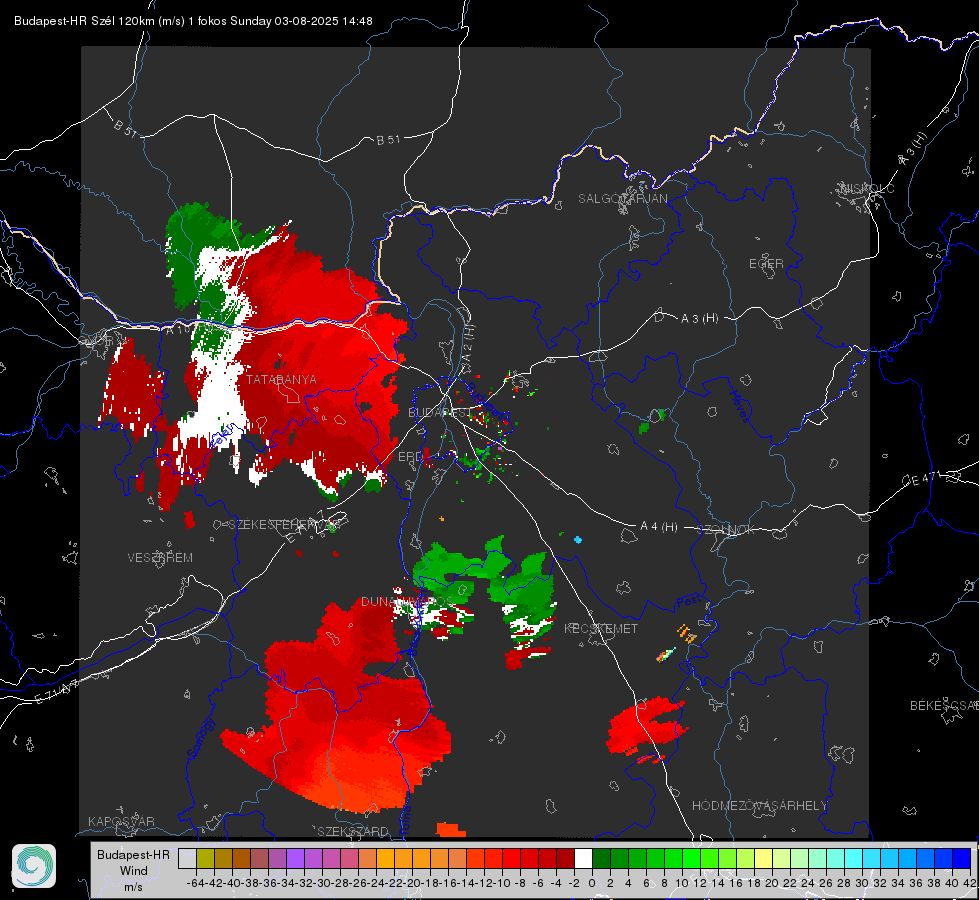Click the 'HODMEZOVASARHELY' city label

pos(759,806)
